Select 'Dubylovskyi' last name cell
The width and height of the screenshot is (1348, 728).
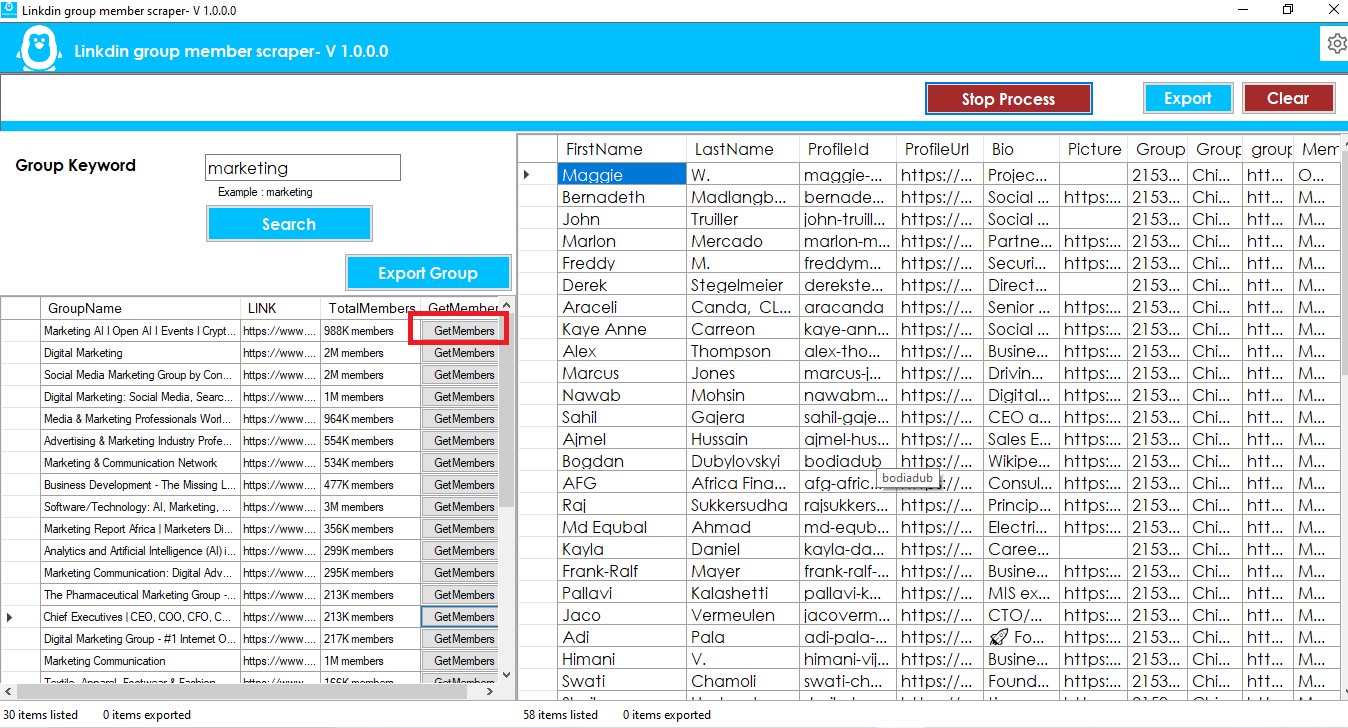[x=743, y=461]
